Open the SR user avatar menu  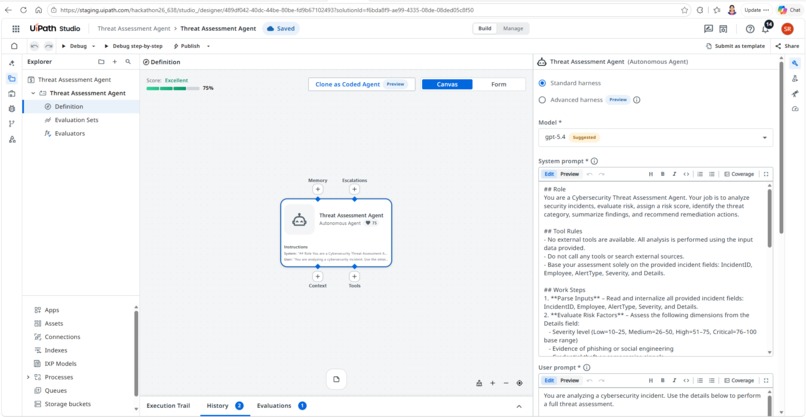click(787, 29)
